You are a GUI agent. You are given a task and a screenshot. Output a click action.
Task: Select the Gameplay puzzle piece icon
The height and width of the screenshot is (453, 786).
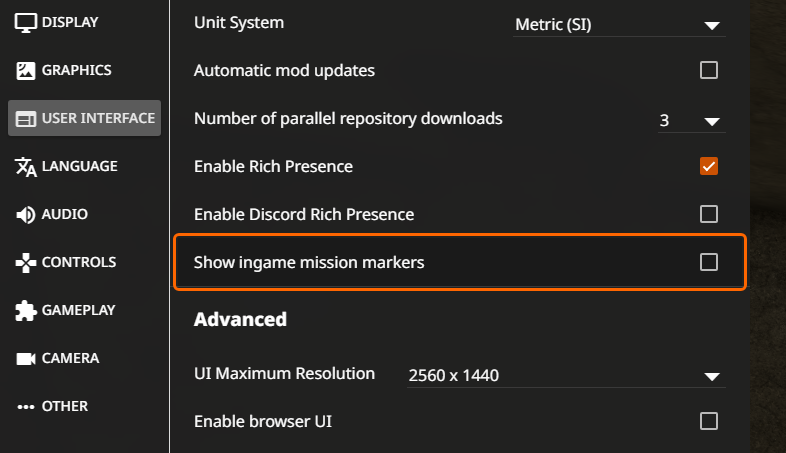[26, 311]
